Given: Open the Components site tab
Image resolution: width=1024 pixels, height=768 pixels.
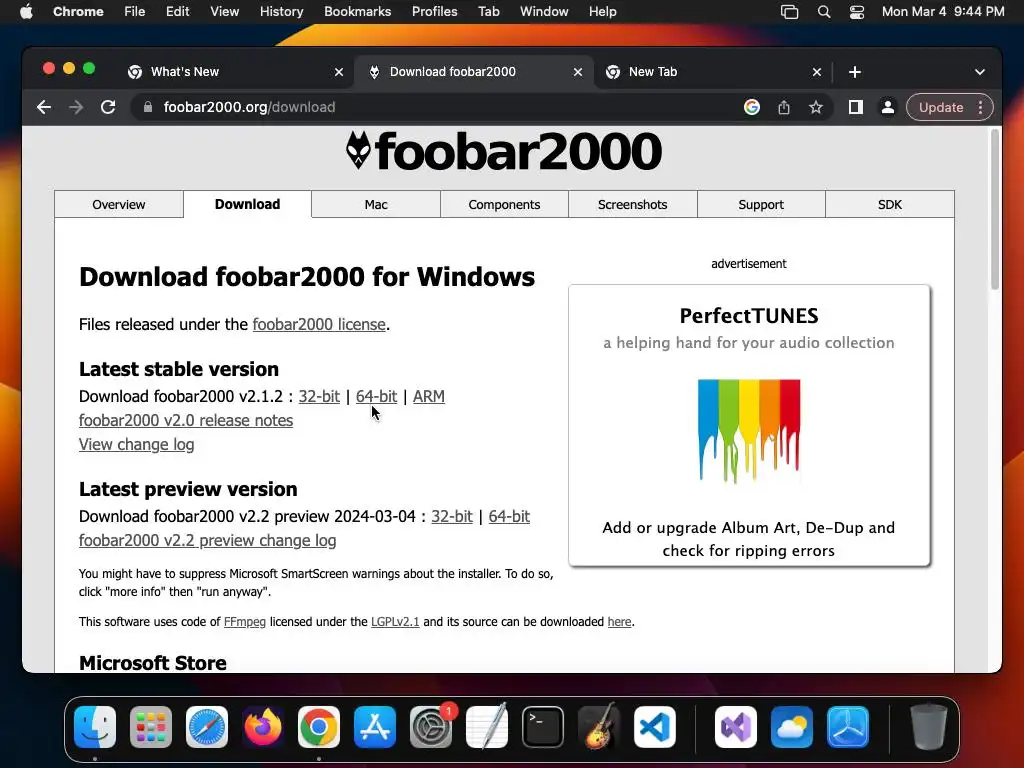Looking at the screenshot, I should 504,204.
